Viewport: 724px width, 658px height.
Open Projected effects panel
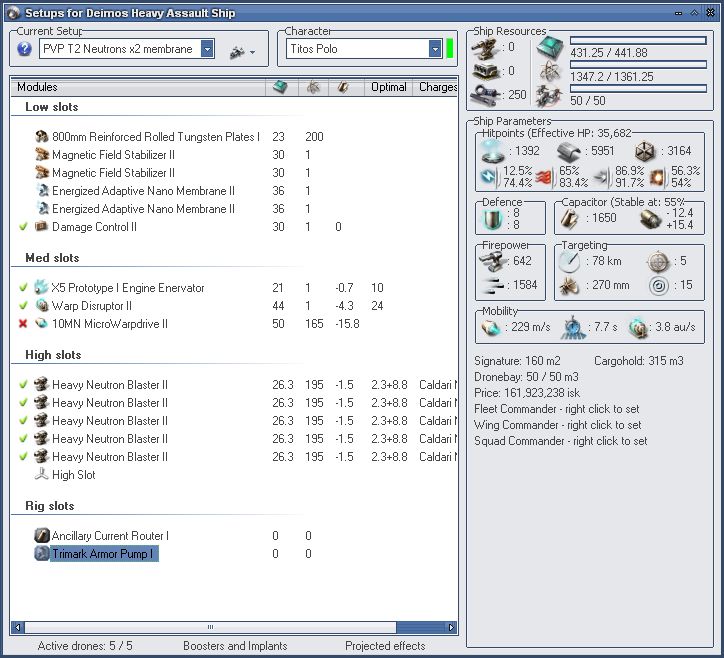click(x=385, y=646)
